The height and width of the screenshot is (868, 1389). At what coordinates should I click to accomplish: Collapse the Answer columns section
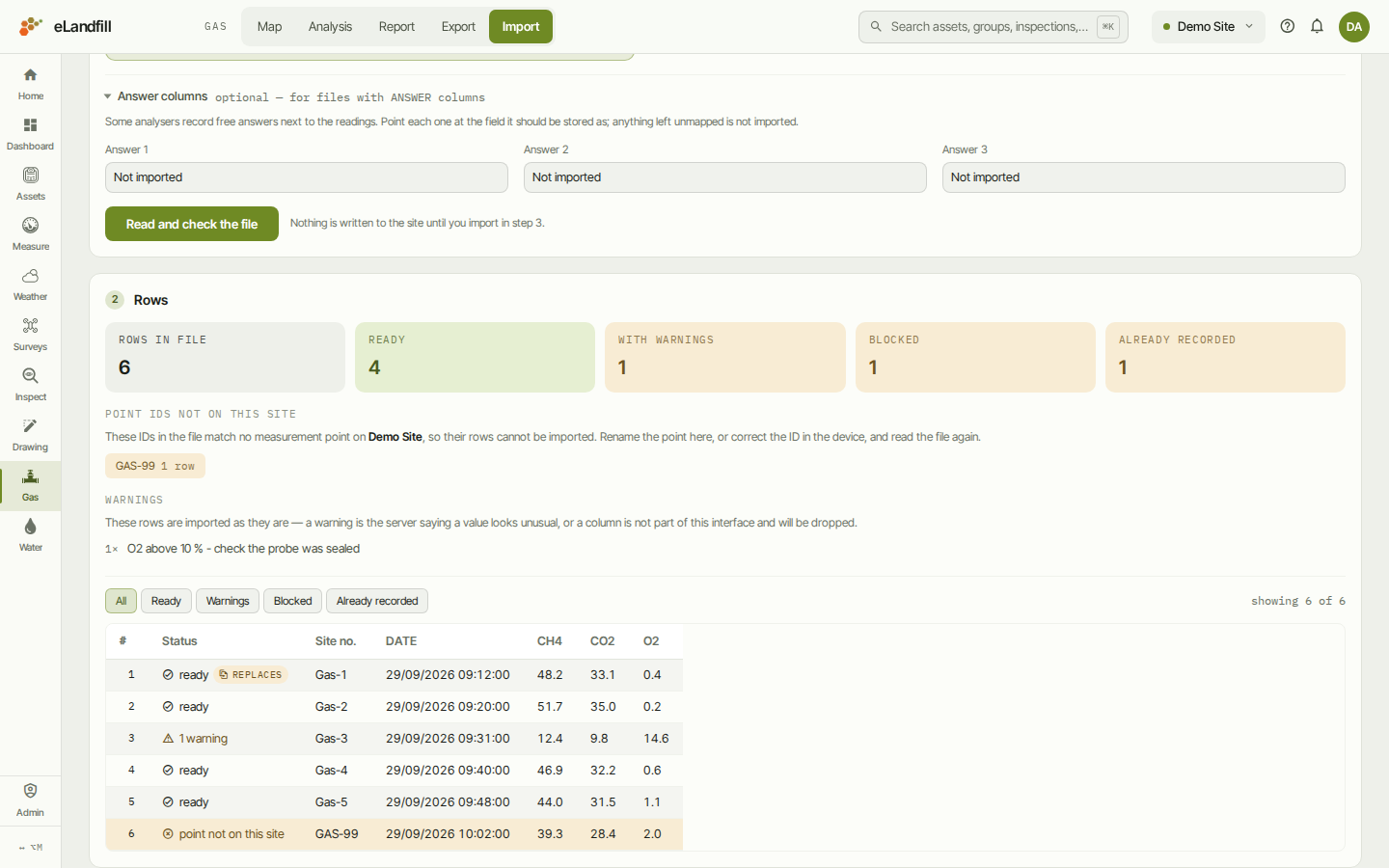pos(156,96)
